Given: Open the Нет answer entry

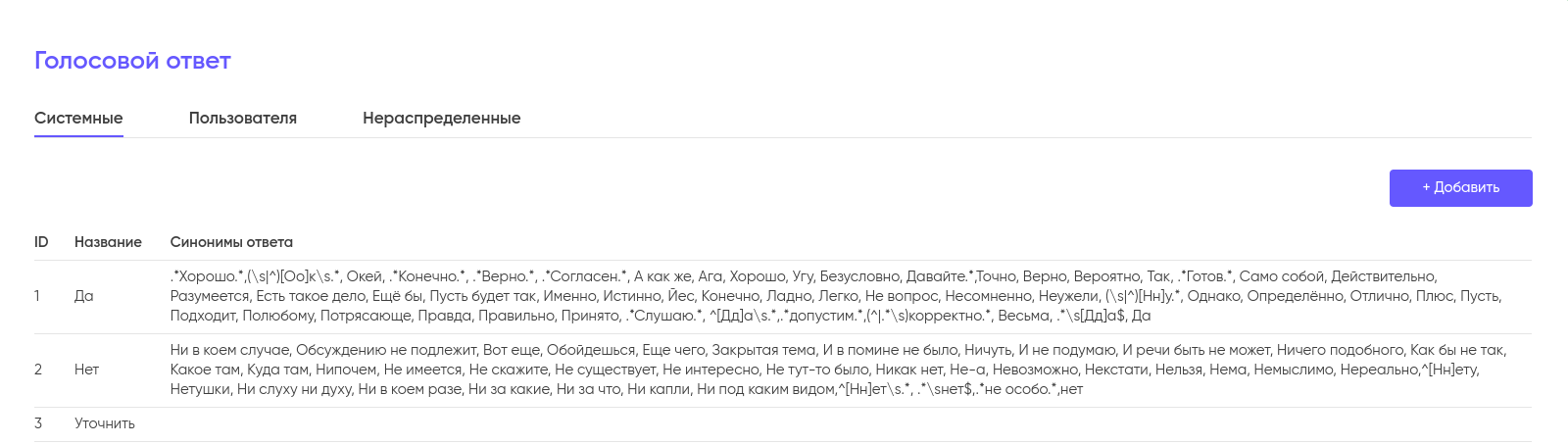Looking at the screenshot, I should (x=86, y=370).
